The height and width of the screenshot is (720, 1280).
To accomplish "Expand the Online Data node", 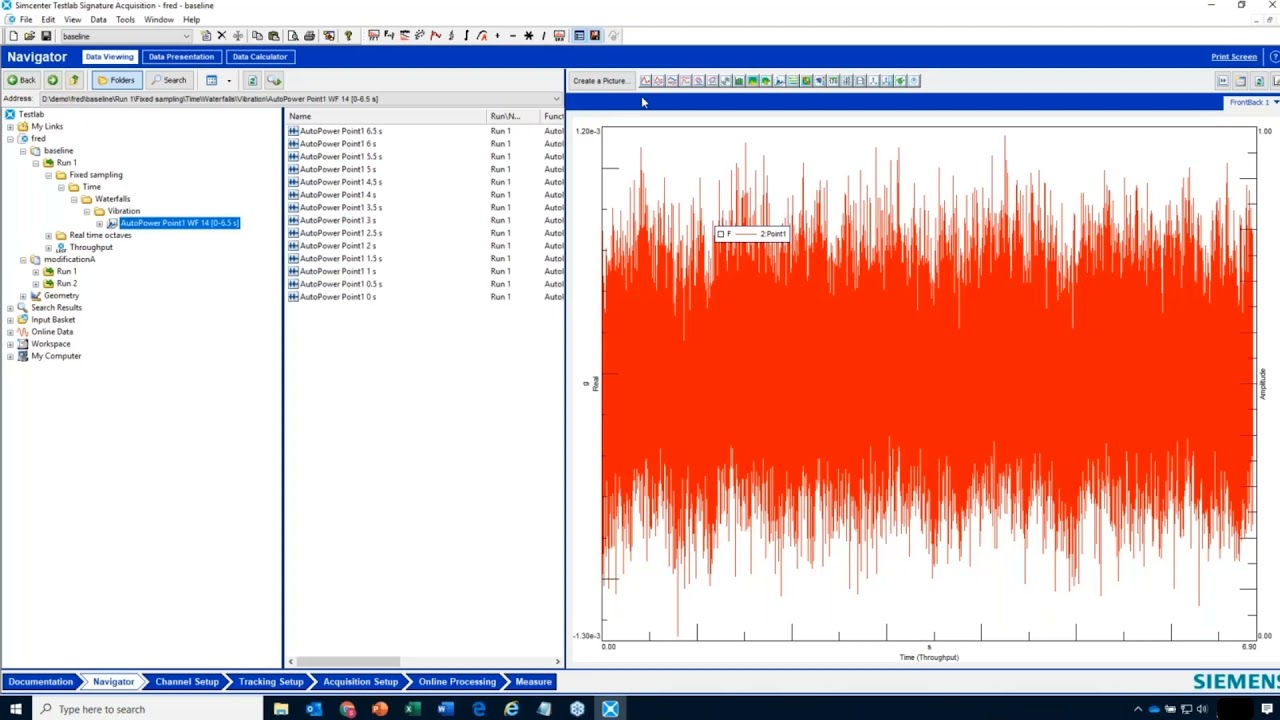I will point(10,332).
